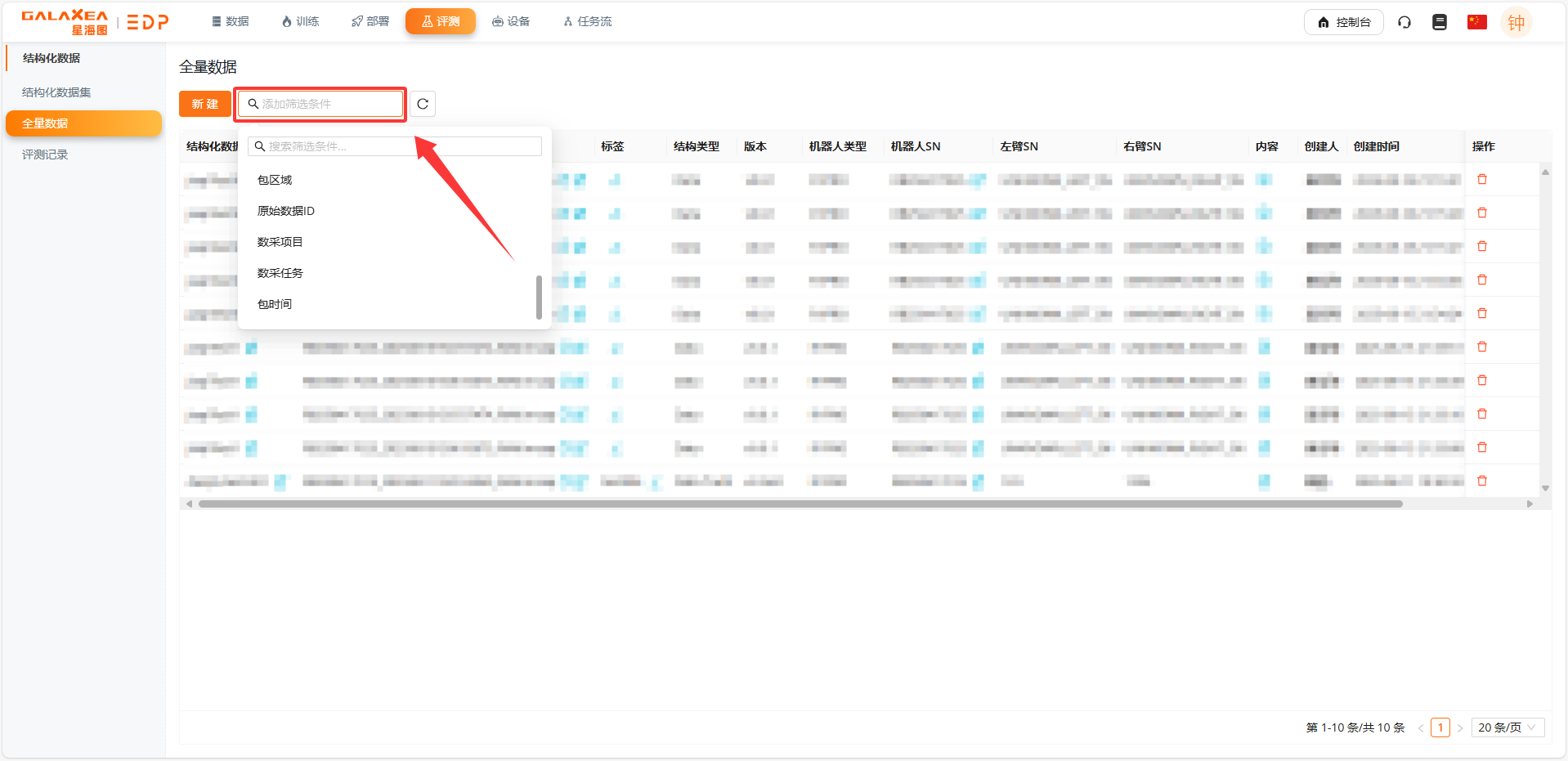Click the GALAXEA EDP logo
This screenshot has width=1568, height=761.
pyautogui.click(x=95, y=22)
